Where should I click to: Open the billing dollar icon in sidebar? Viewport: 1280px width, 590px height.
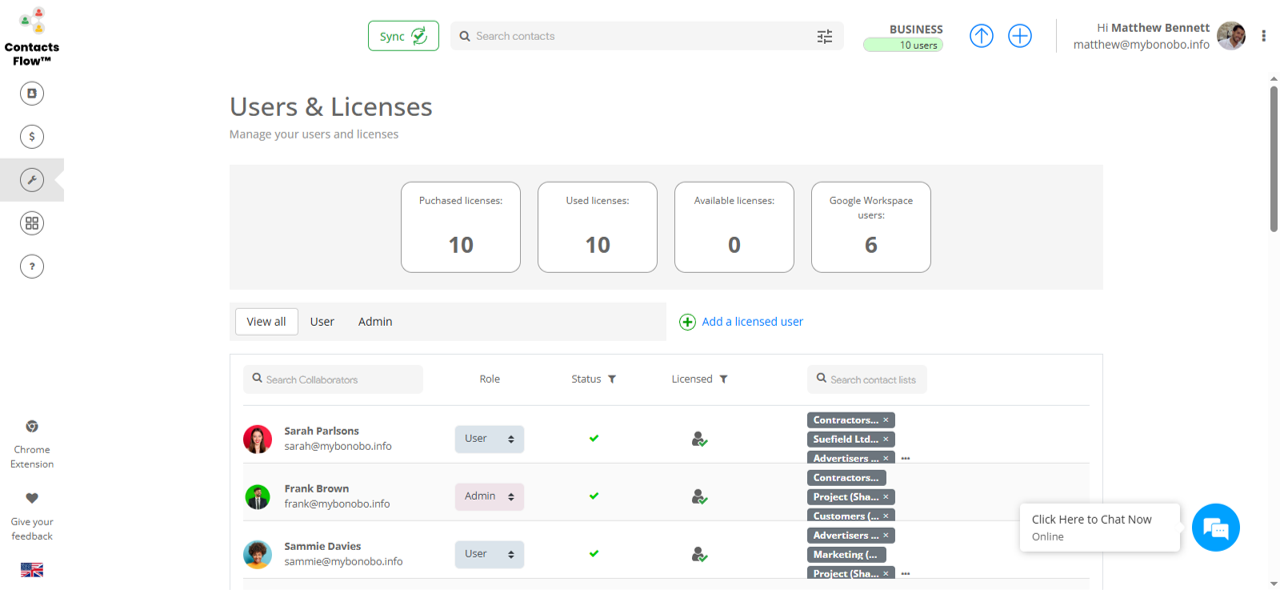pos(32,136)
